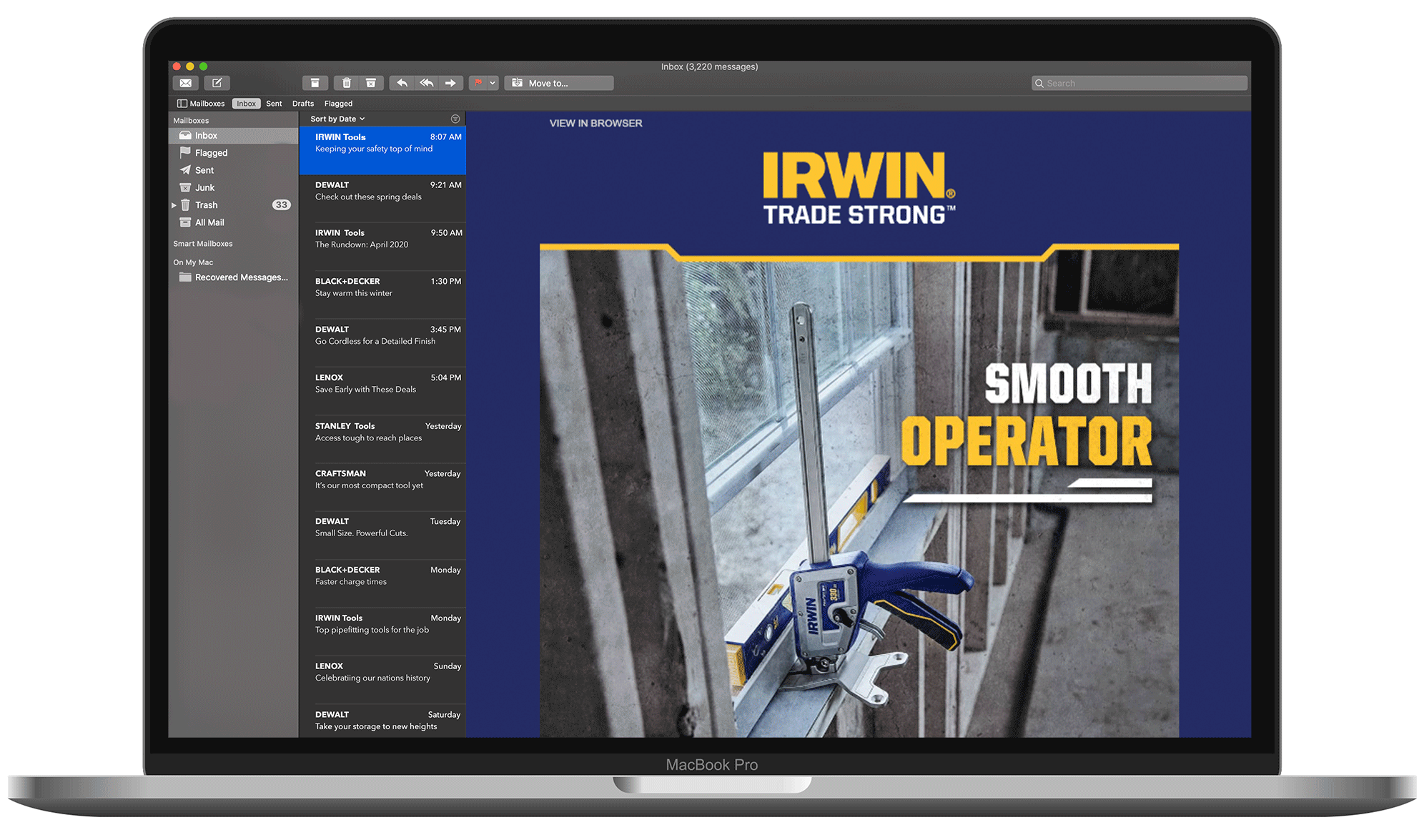Click On My Mac section header

[193, 262]
